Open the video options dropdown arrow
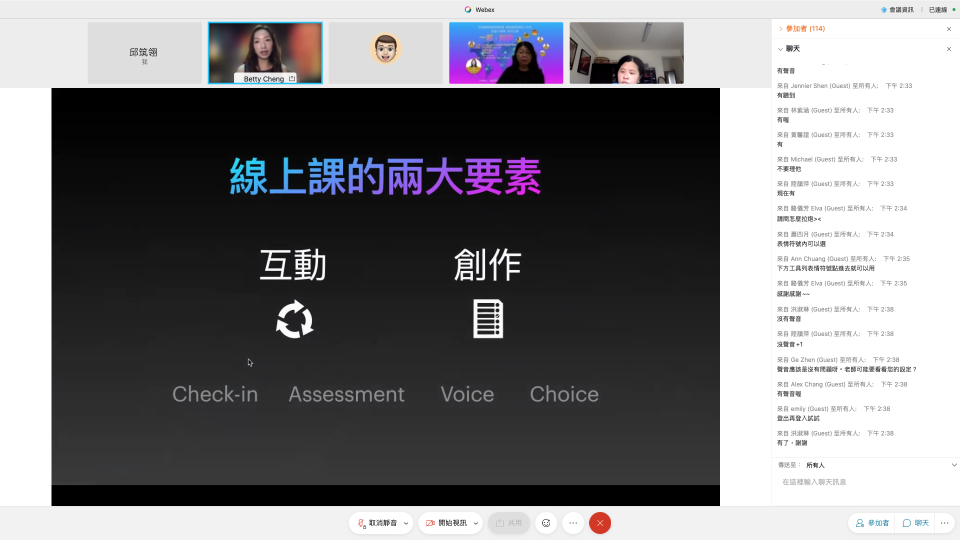Viewport: 960px width, 540px height. (476, 523)
